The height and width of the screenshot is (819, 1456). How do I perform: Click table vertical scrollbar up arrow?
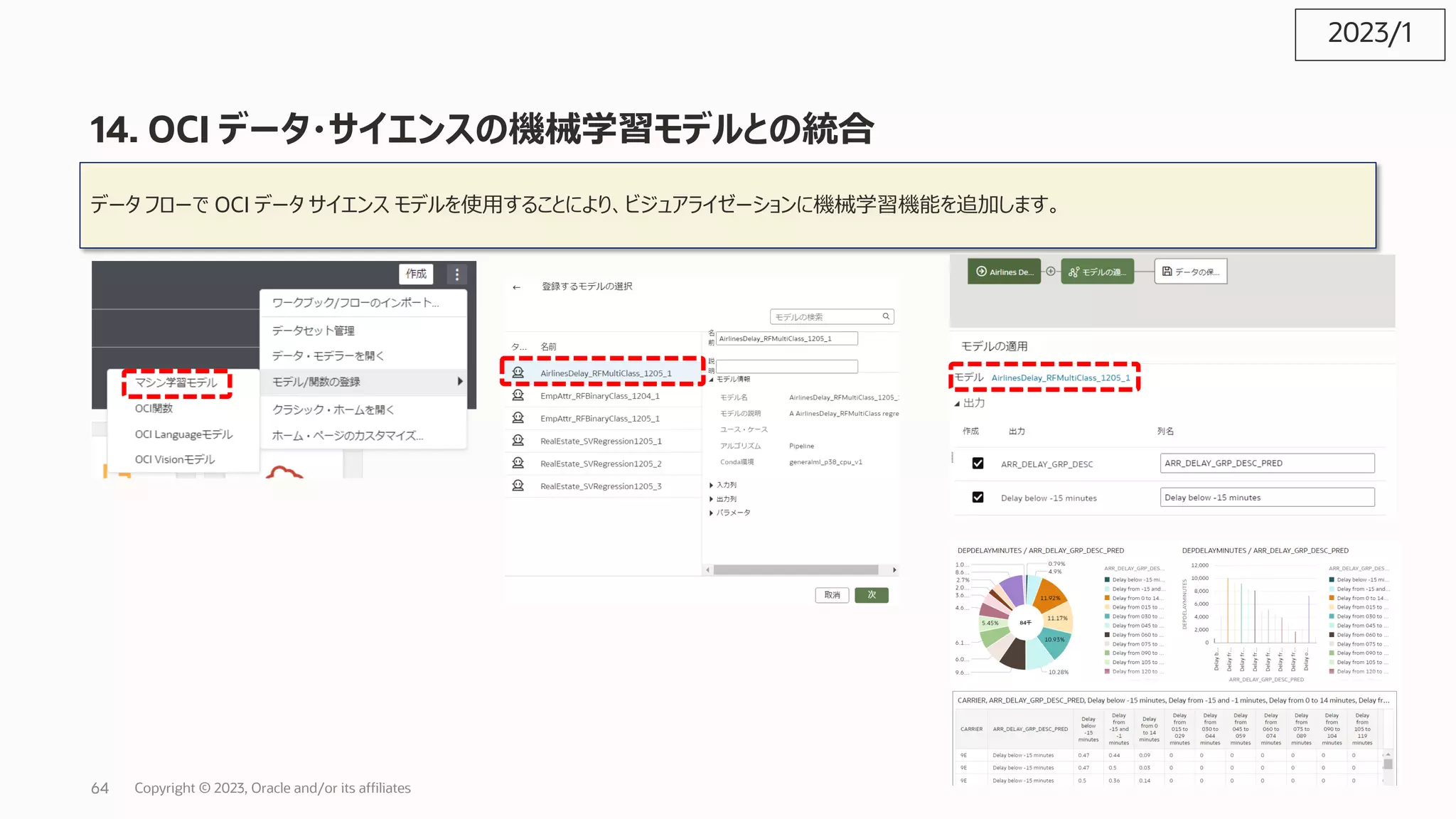coord(1388,754)
